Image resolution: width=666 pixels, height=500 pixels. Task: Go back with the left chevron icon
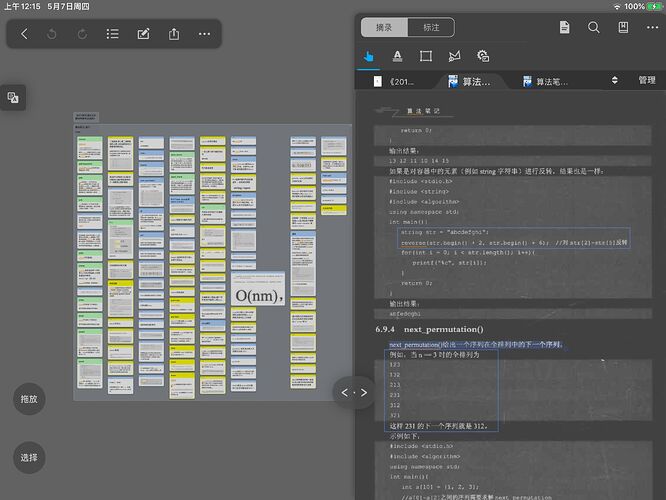[x=24, y=34]
